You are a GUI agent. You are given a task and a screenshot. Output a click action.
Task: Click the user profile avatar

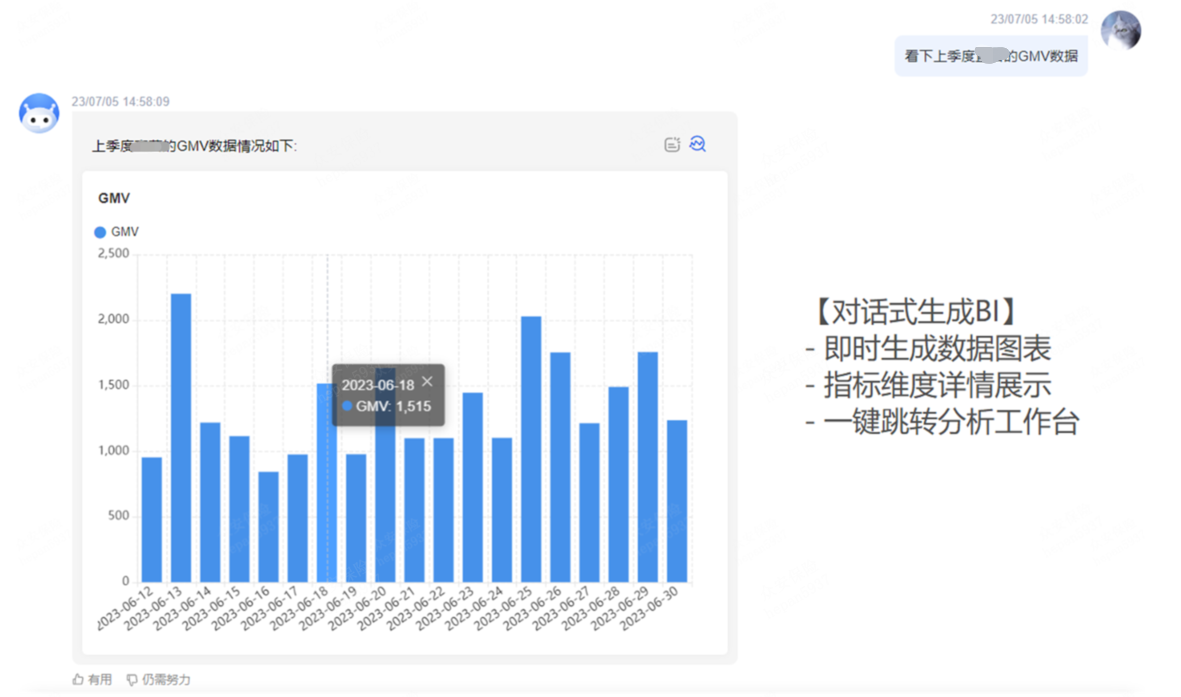pos(1120,31)
